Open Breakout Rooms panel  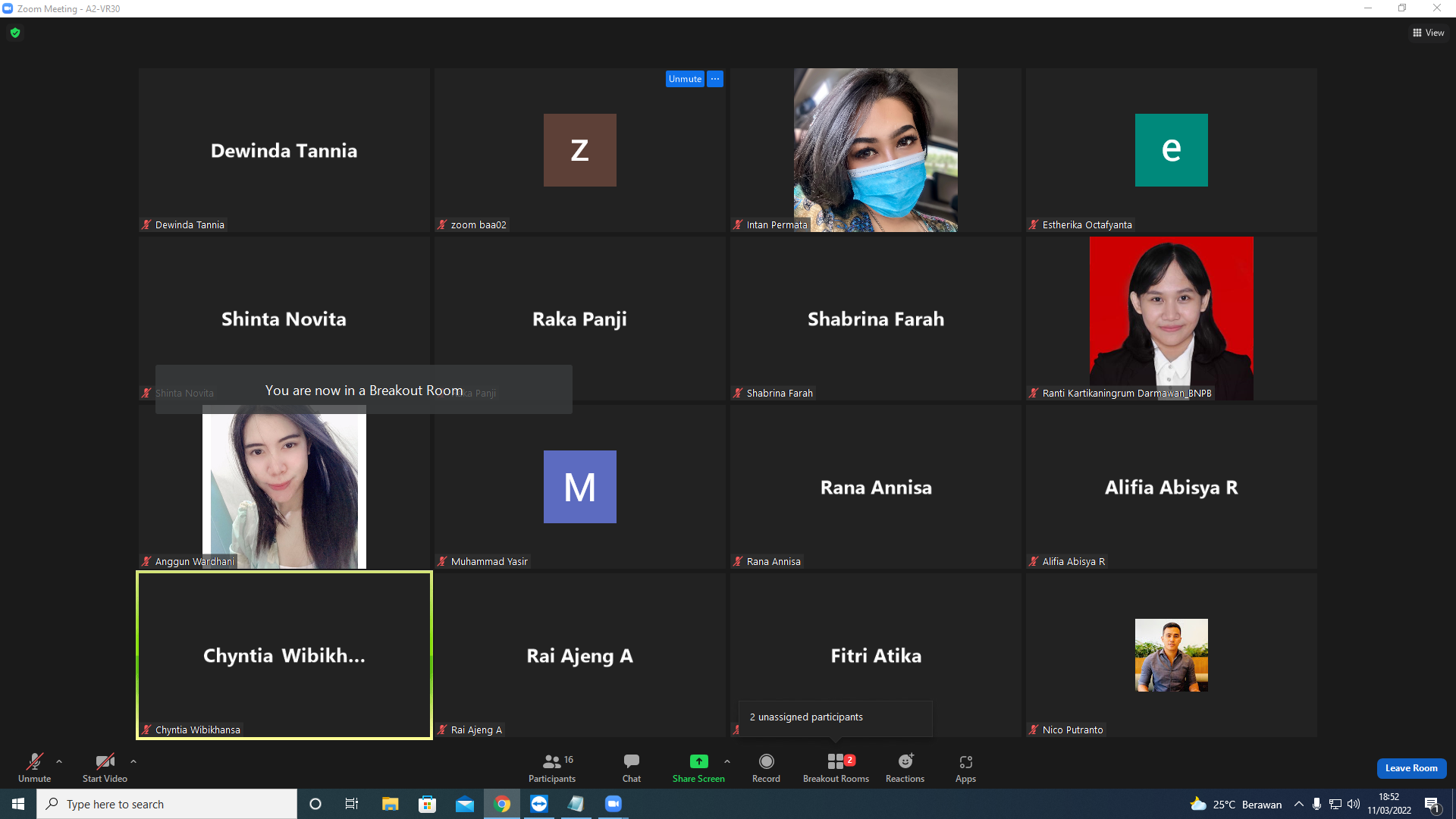[836, 767]
